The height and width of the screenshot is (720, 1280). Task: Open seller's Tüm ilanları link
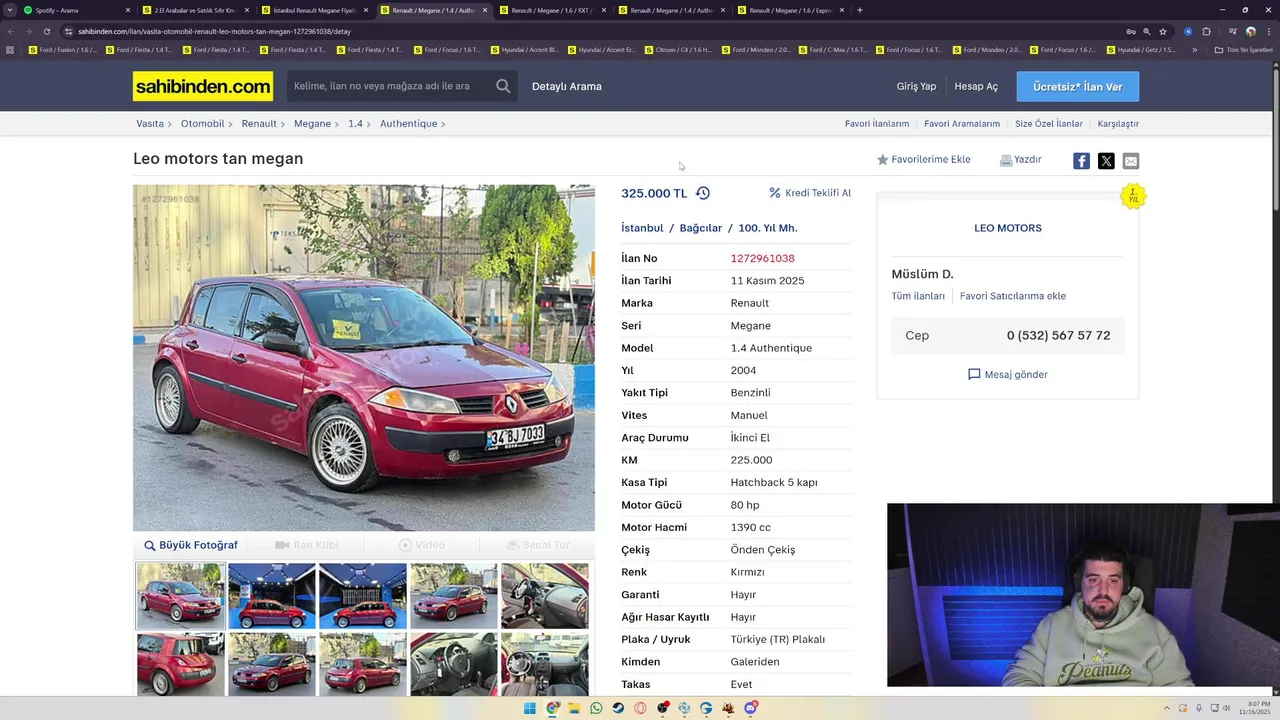pos(918,296)
